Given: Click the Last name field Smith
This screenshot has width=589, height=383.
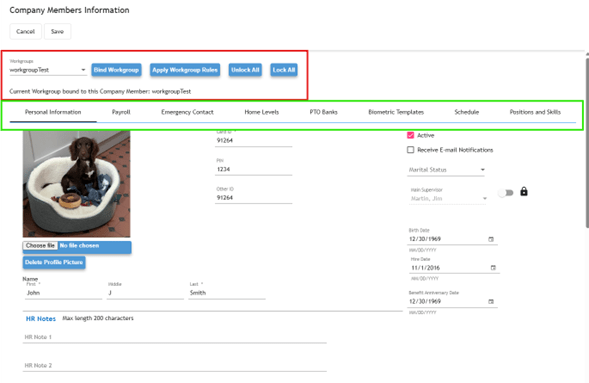Looking at the screenshot, I should click(227, 293).
